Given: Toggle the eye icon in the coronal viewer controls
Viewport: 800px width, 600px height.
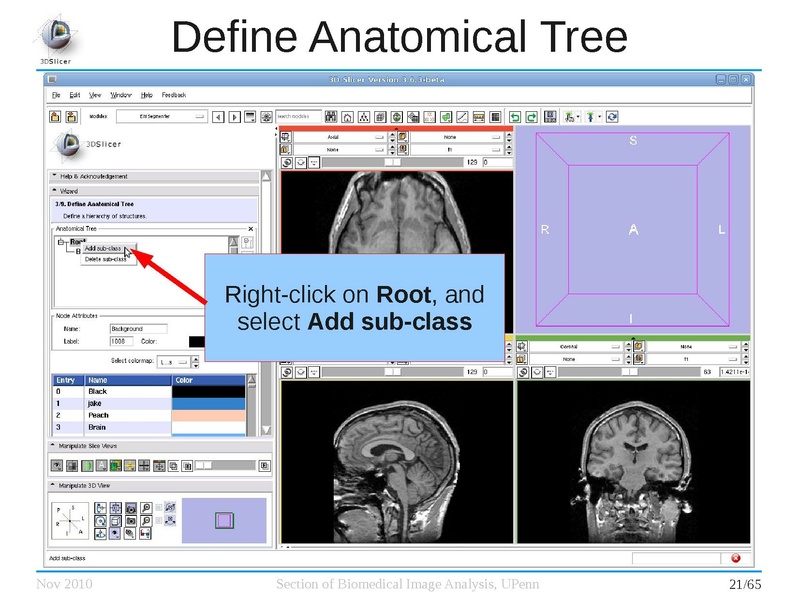Looking at the screenshot, I should coord(536,372).
